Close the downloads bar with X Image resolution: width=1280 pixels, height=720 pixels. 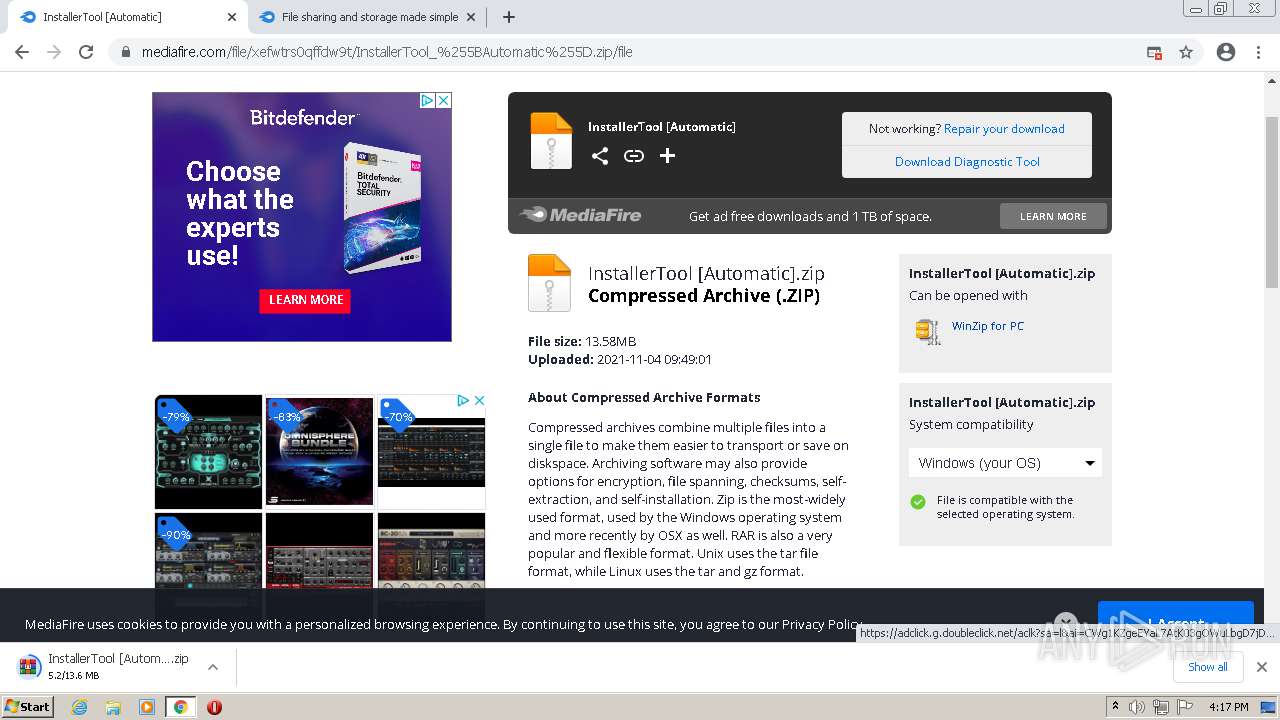1262,667
